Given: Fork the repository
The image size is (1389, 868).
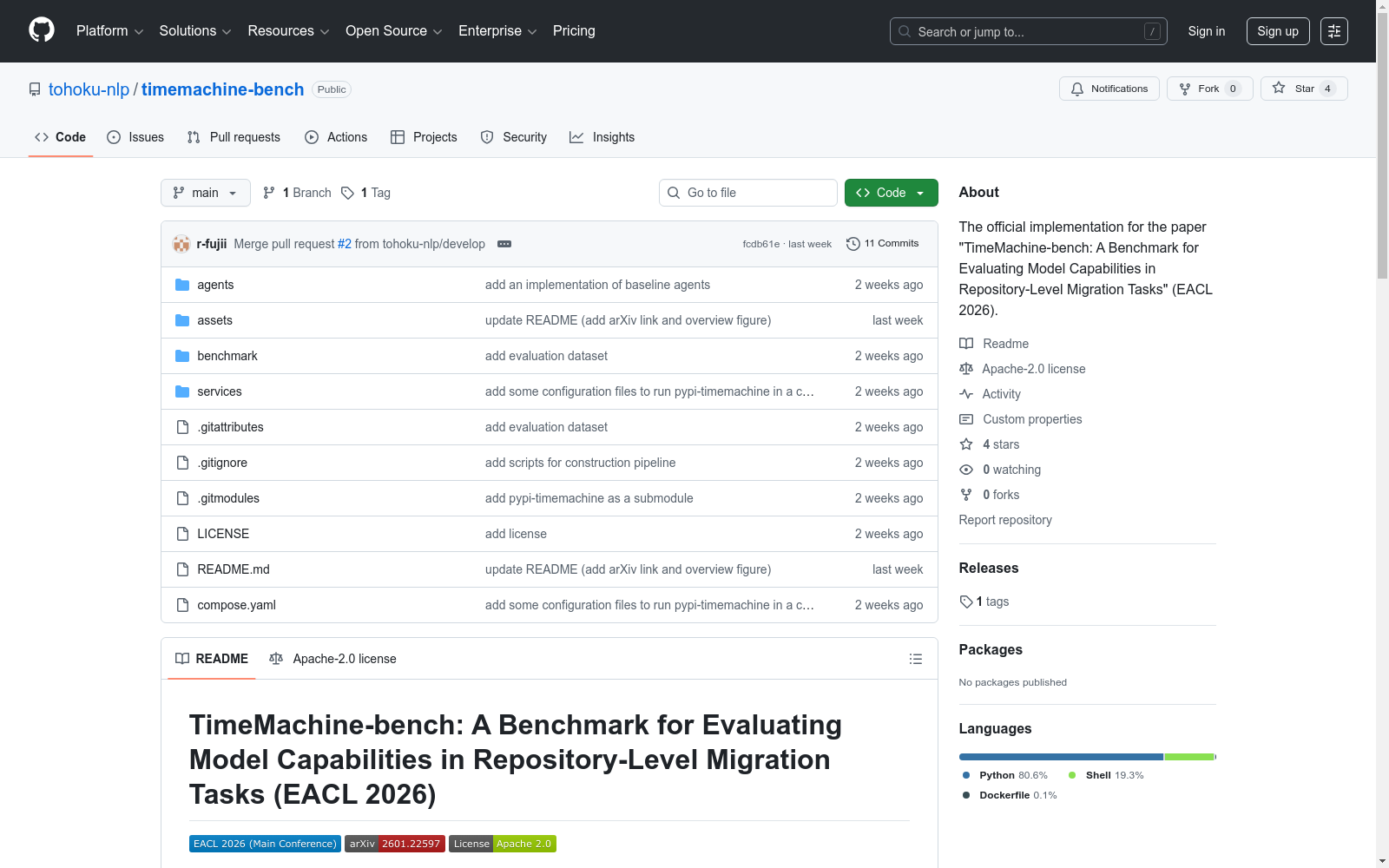Looking at the screenshot, I should pyautogui.click(x=1210, y=89).
